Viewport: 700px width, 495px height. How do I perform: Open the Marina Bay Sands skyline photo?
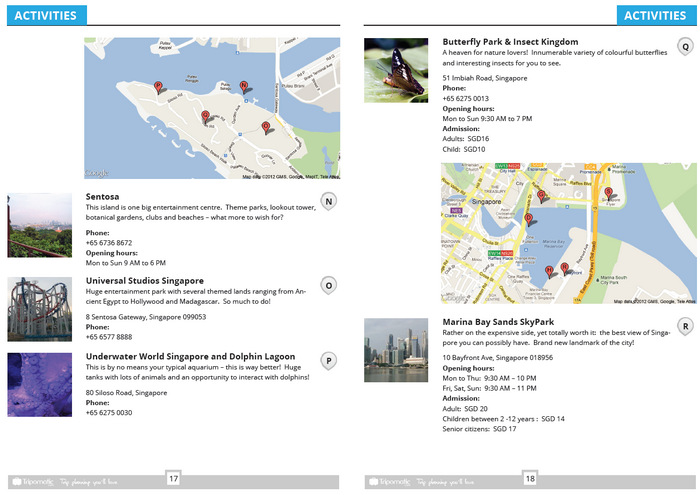(x=397, y=350)
